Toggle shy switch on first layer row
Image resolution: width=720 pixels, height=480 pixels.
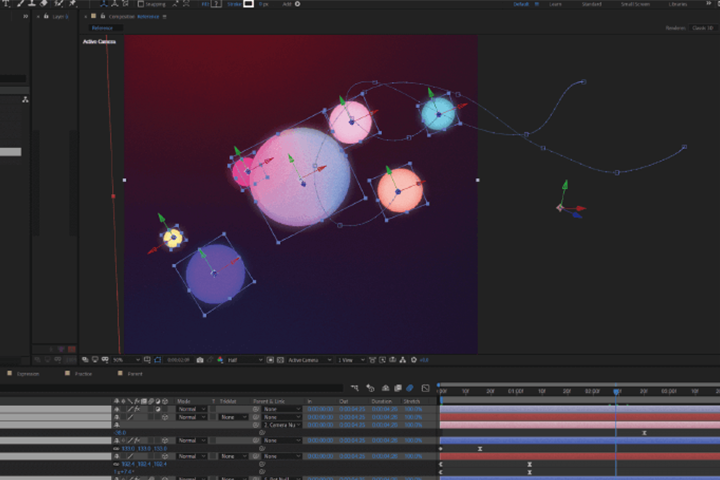[x=117, y=409]
